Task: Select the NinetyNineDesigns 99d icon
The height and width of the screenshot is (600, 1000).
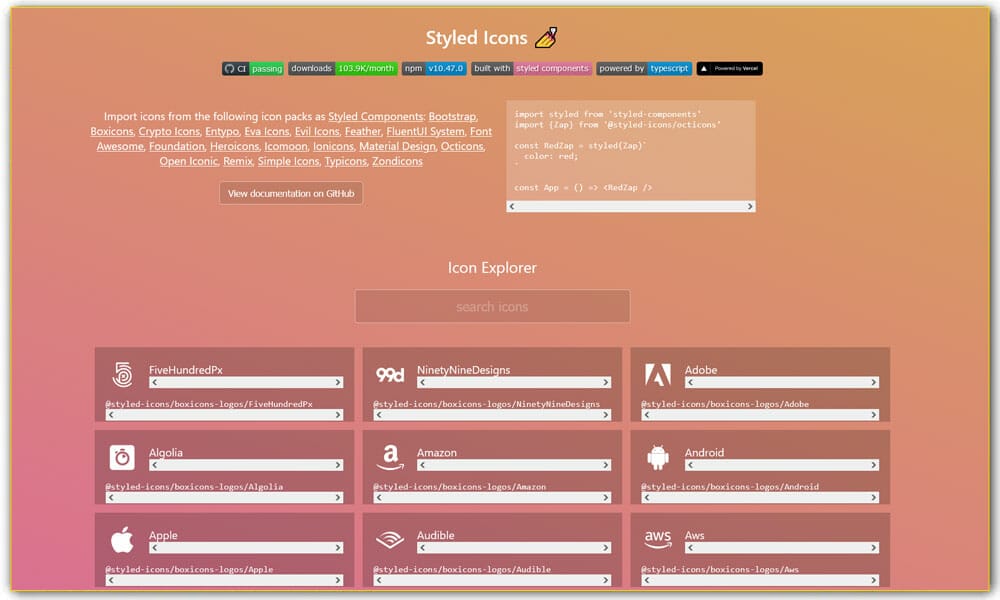Action: 390,374
